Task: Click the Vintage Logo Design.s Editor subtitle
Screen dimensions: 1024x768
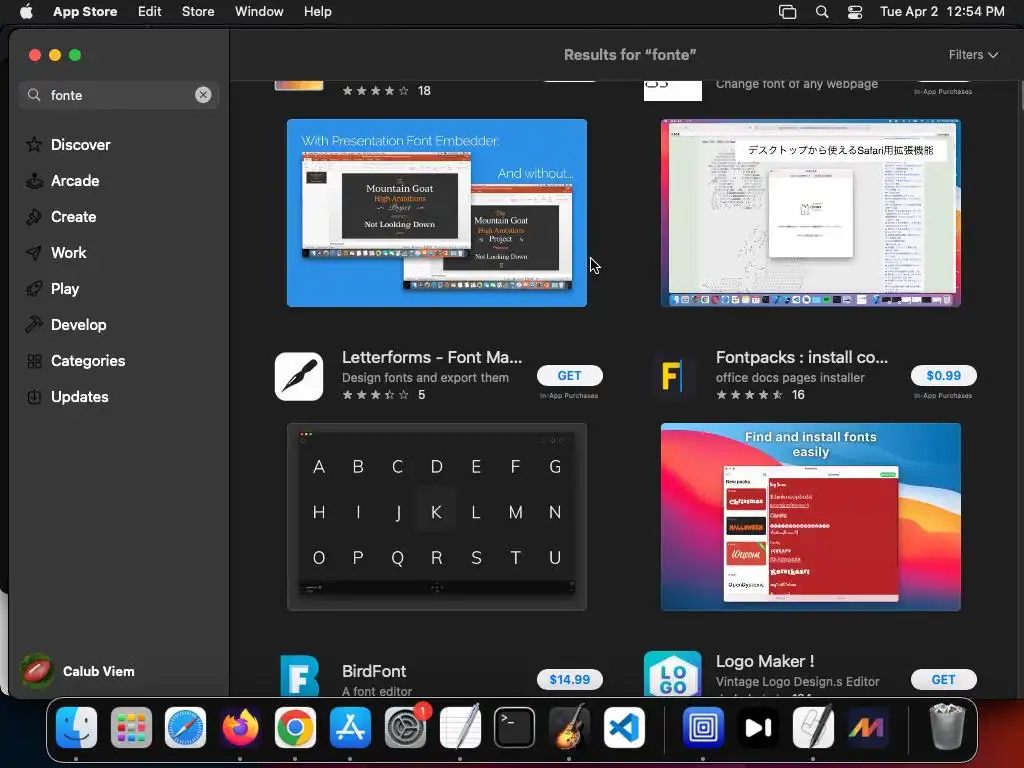Action: [797, 681]
